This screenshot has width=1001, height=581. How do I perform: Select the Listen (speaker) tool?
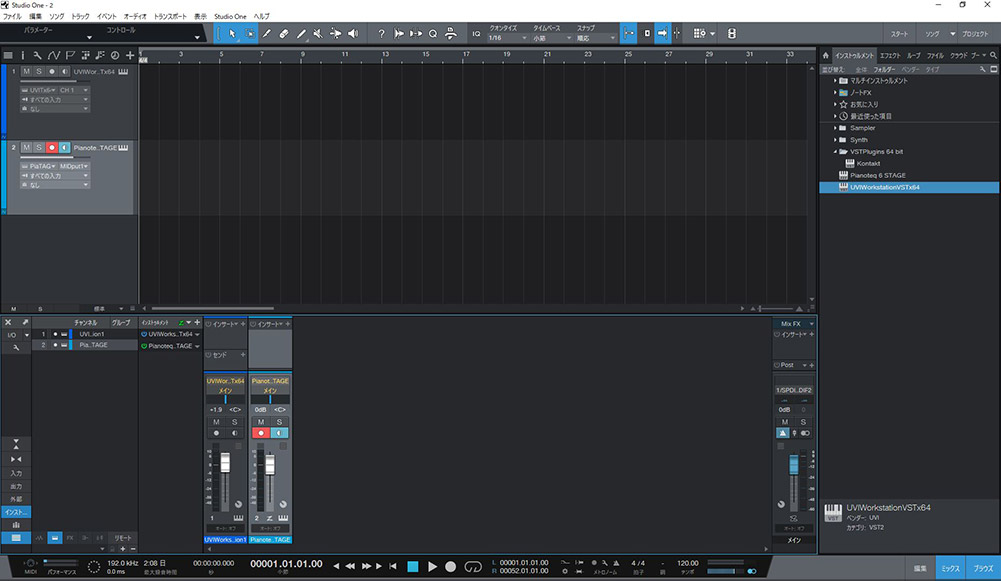(x=353, y=34)
